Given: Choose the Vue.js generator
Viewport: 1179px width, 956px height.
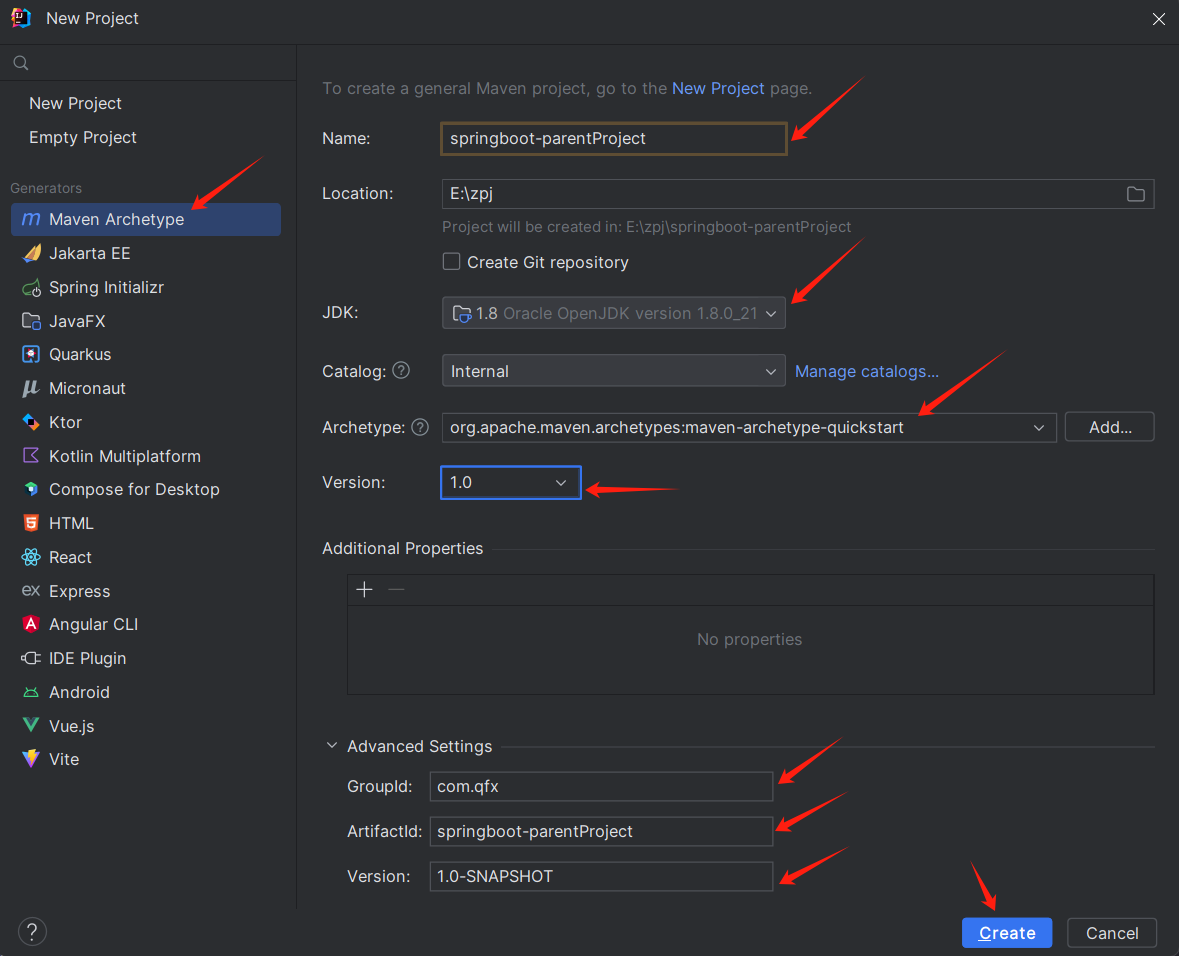Looking at the screenshot, I should [x=146, y=725].
